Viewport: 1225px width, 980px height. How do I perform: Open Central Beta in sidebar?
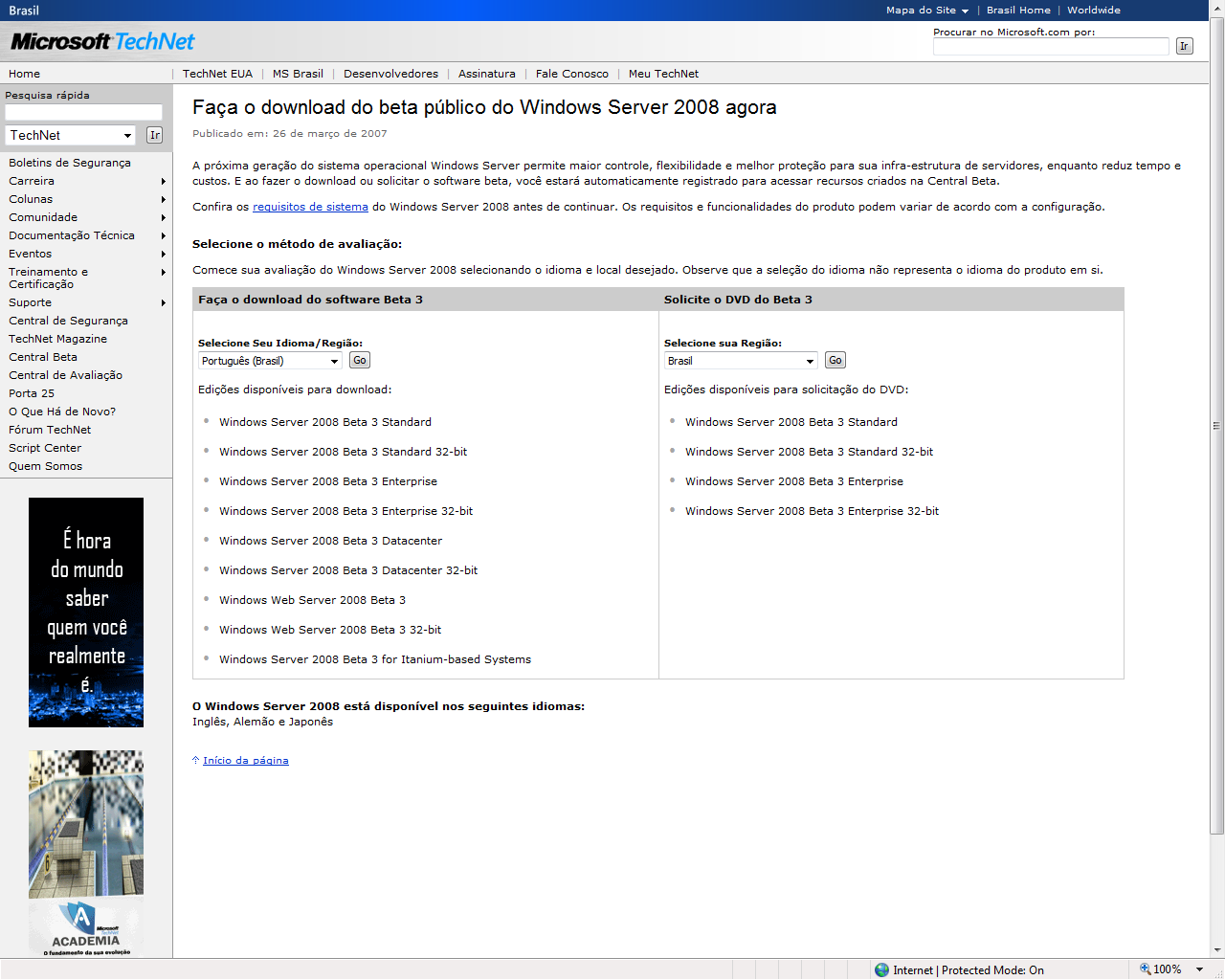pyautogui.click(x=43, y=357)
